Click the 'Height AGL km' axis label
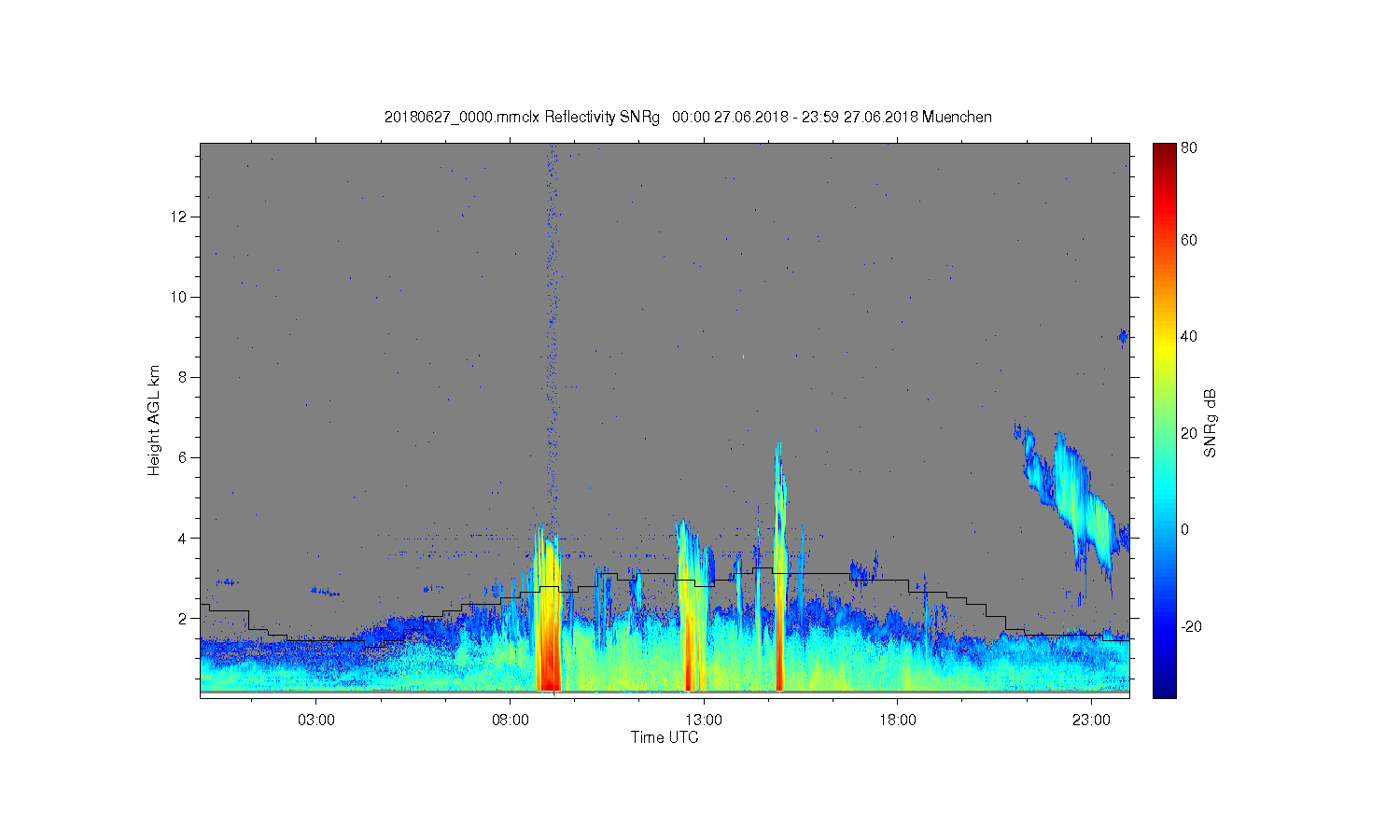Screen dimensions: 1400x840 point(154,420)
